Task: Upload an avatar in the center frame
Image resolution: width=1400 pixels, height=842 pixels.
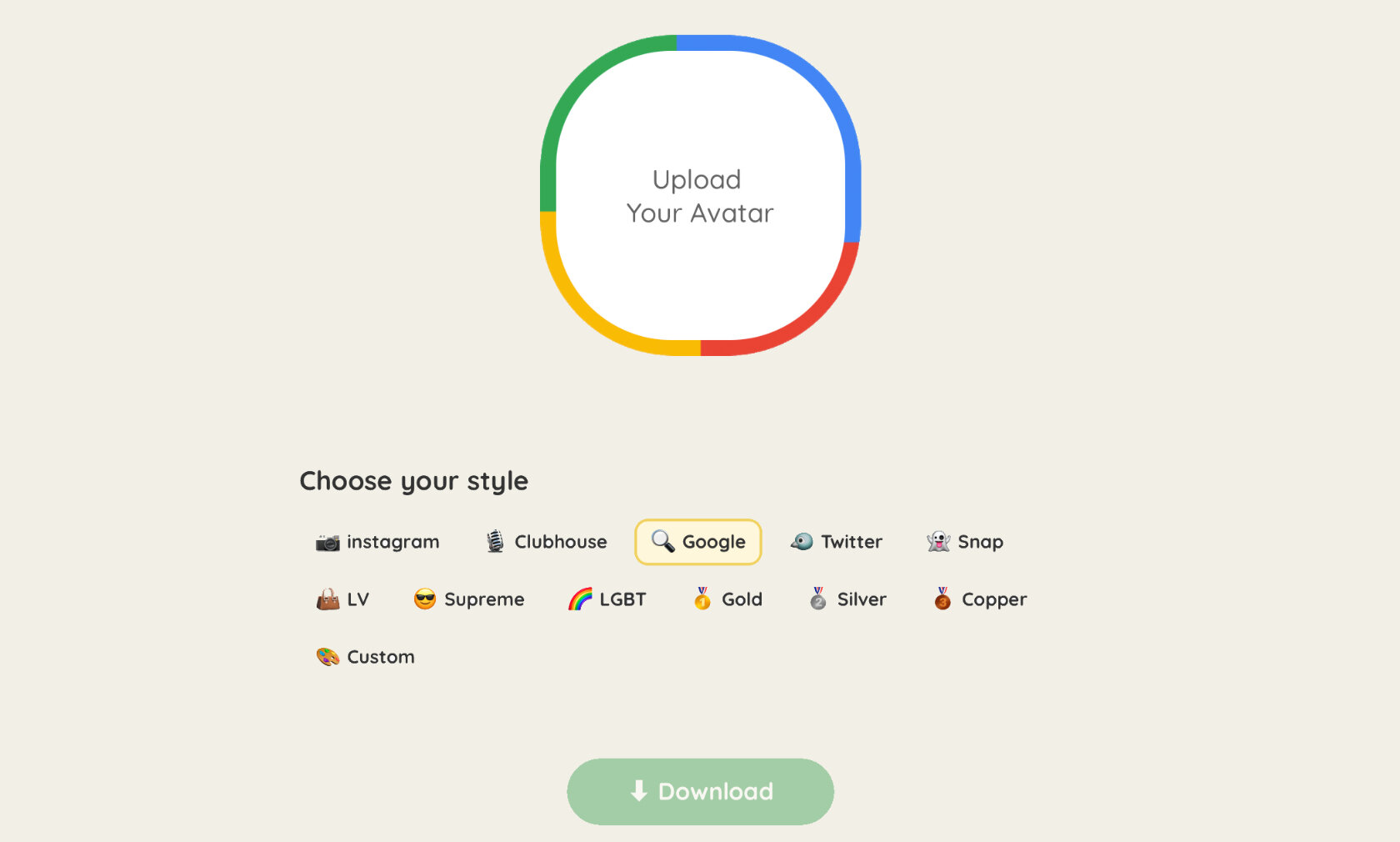Action: (701, 196)
